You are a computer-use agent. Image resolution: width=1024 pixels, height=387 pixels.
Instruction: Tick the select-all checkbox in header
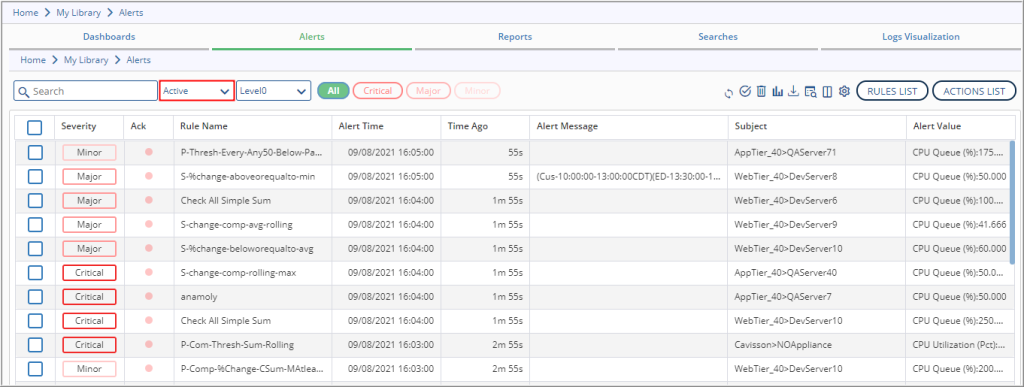click(35, 127)
